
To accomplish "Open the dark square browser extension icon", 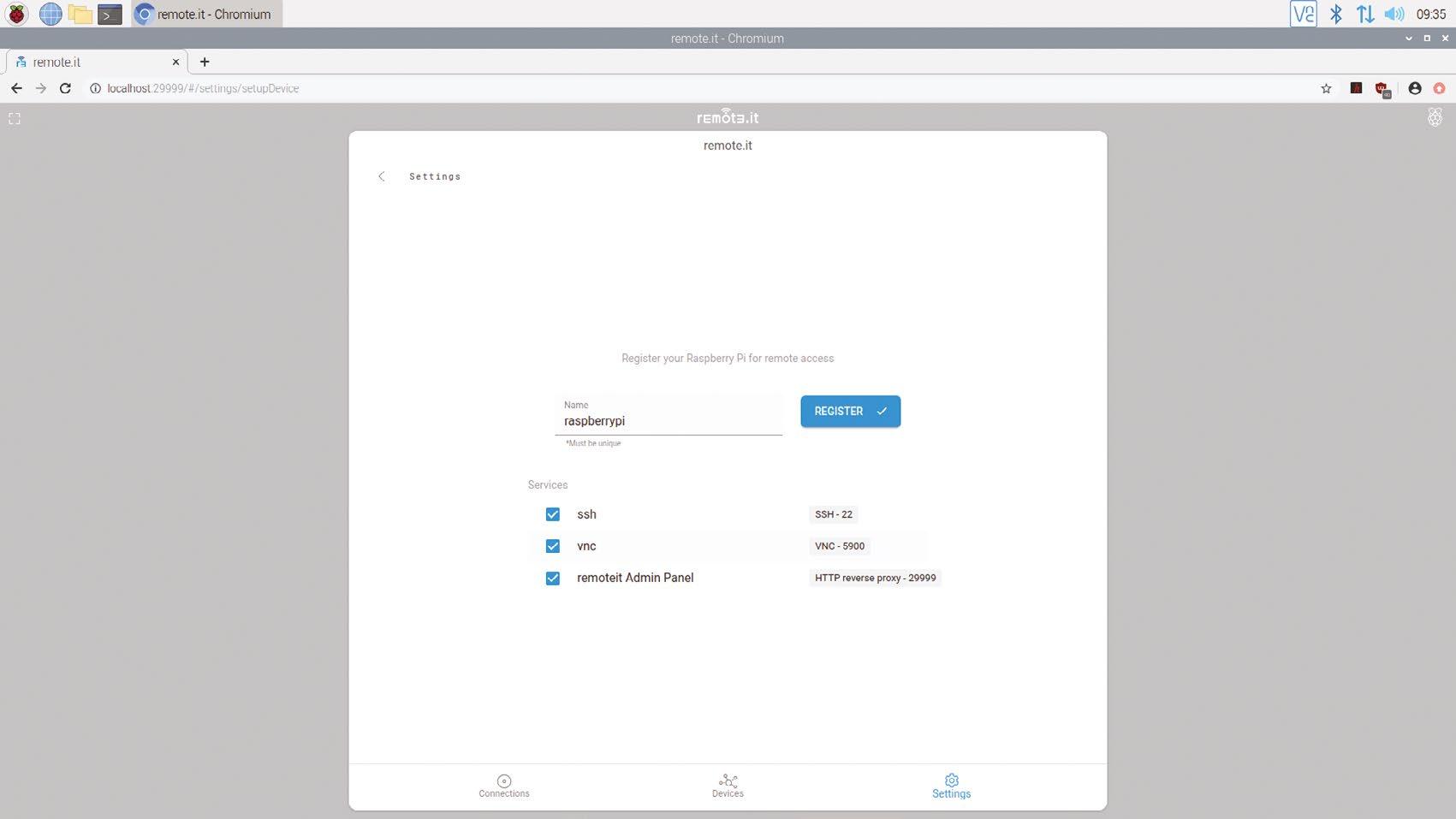I will point(1356,87).
